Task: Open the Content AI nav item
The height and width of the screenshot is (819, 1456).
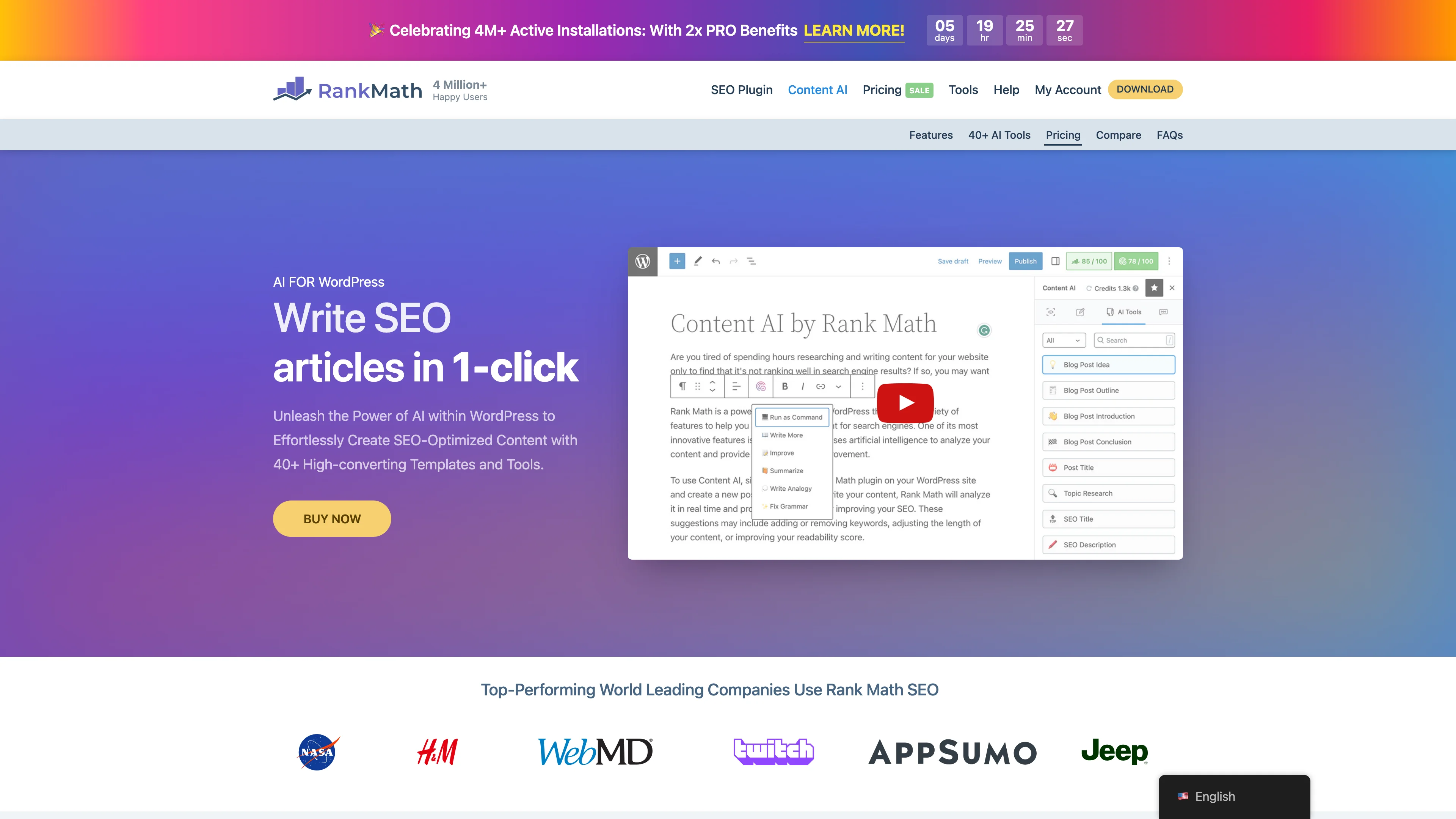Action: [817, 90]
